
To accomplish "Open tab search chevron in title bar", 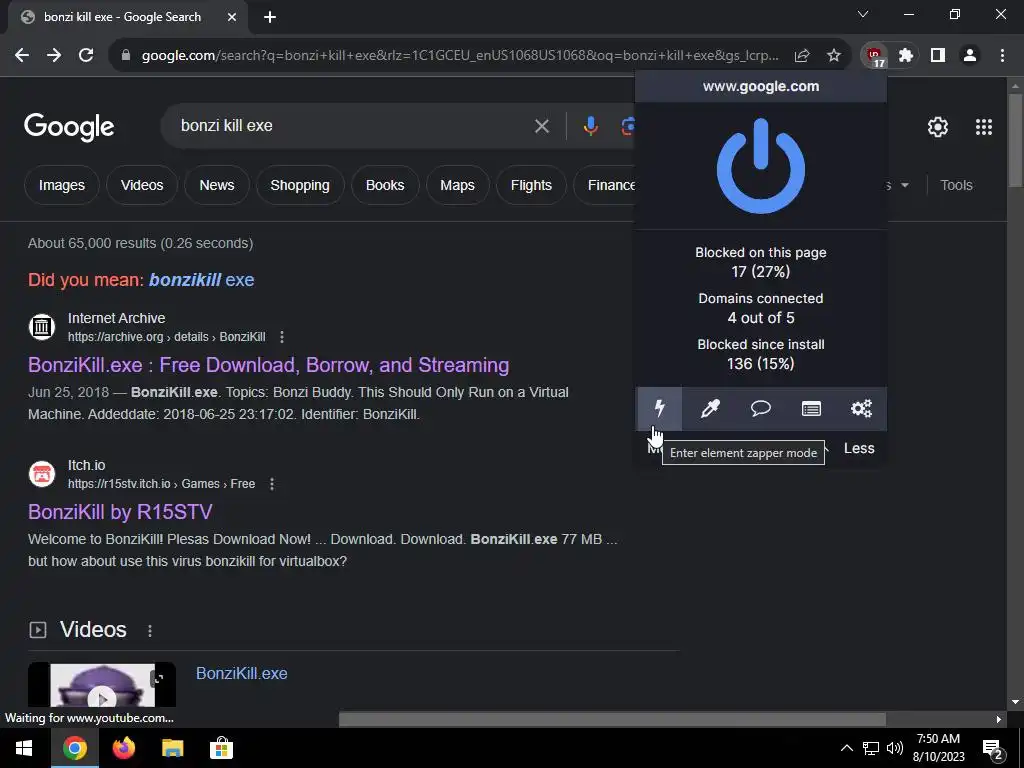I will point(863,14).
